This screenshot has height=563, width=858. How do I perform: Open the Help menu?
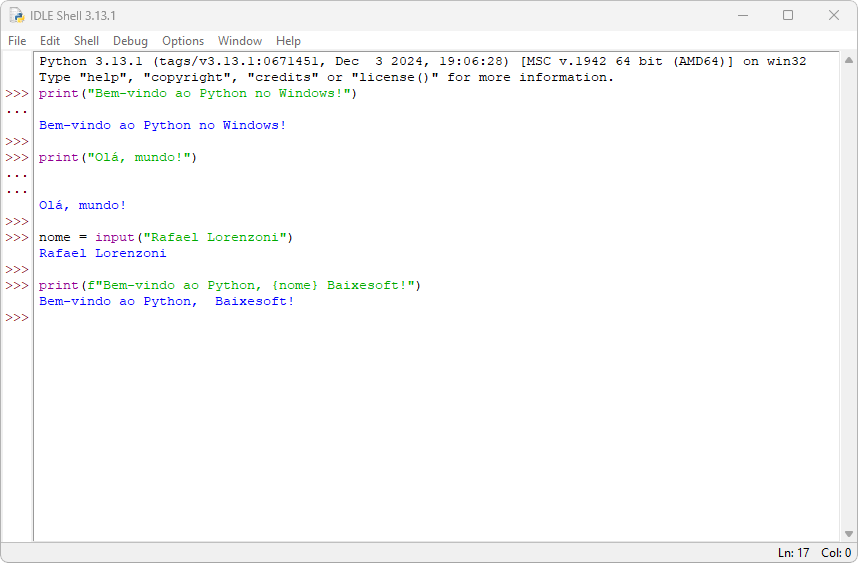click(x=288, y=41)
